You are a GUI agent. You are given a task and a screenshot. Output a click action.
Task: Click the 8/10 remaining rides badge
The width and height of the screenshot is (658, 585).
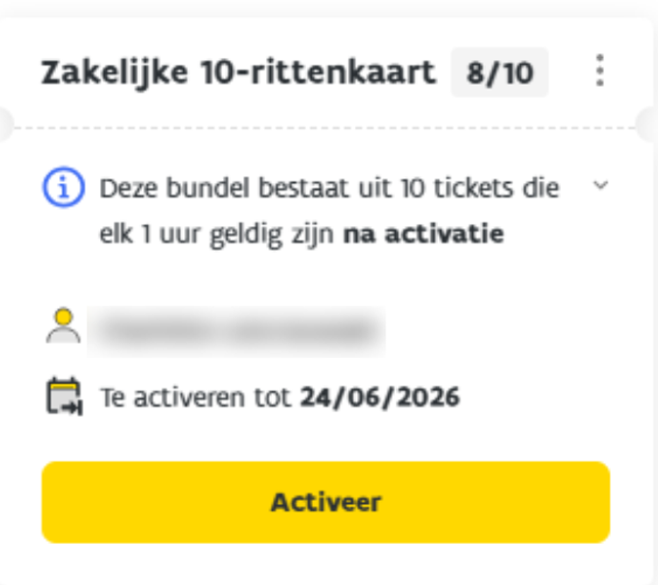499,72
